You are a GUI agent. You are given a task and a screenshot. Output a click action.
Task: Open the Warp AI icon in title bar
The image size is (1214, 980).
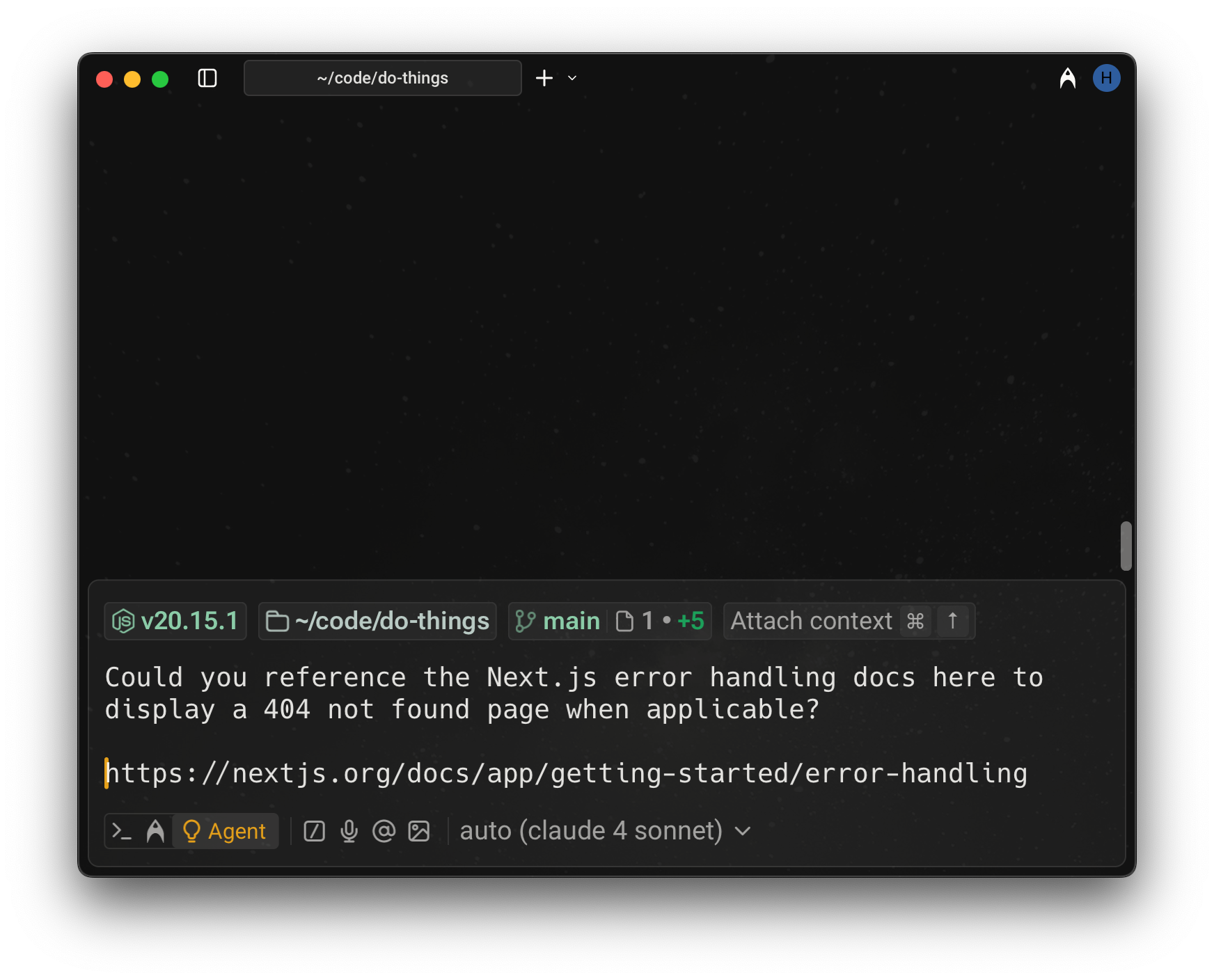pyautogui.click(x=1067, y=78)
